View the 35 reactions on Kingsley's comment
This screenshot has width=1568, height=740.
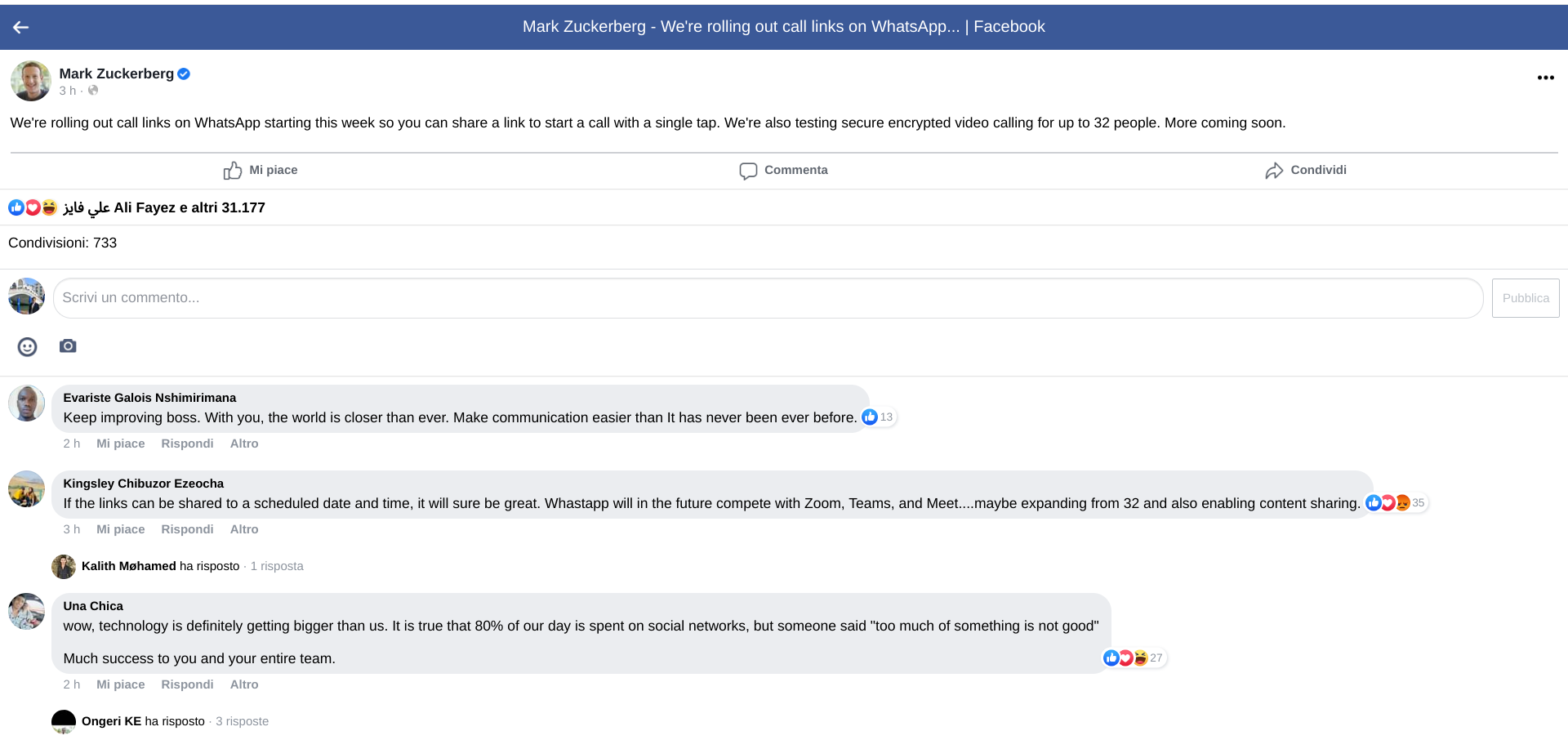1396,503
